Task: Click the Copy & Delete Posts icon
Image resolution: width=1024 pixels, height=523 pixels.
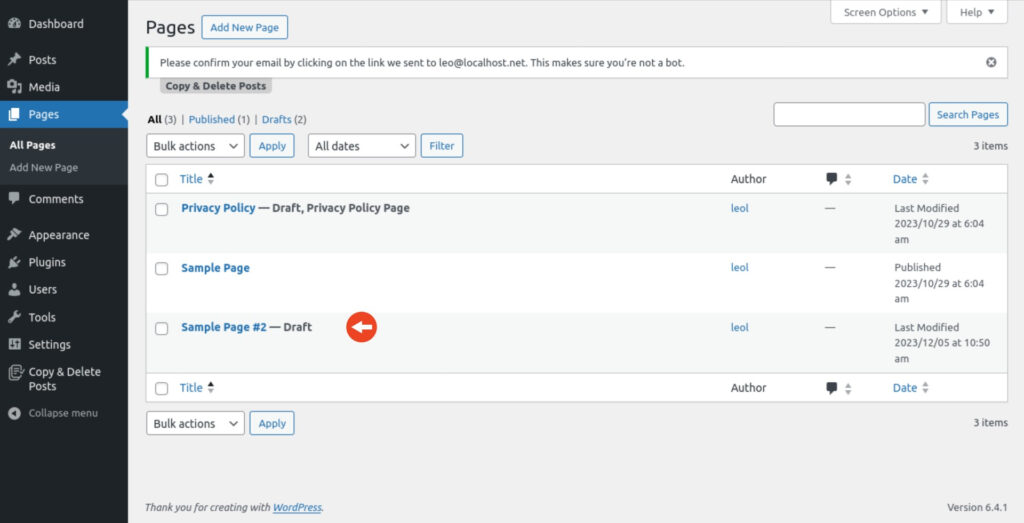Action: coord(16,372)
